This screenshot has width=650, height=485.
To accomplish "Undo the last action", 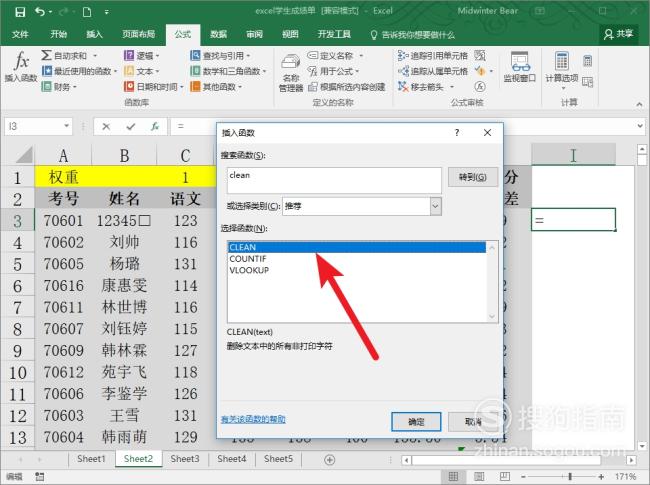I will point(40,12).
